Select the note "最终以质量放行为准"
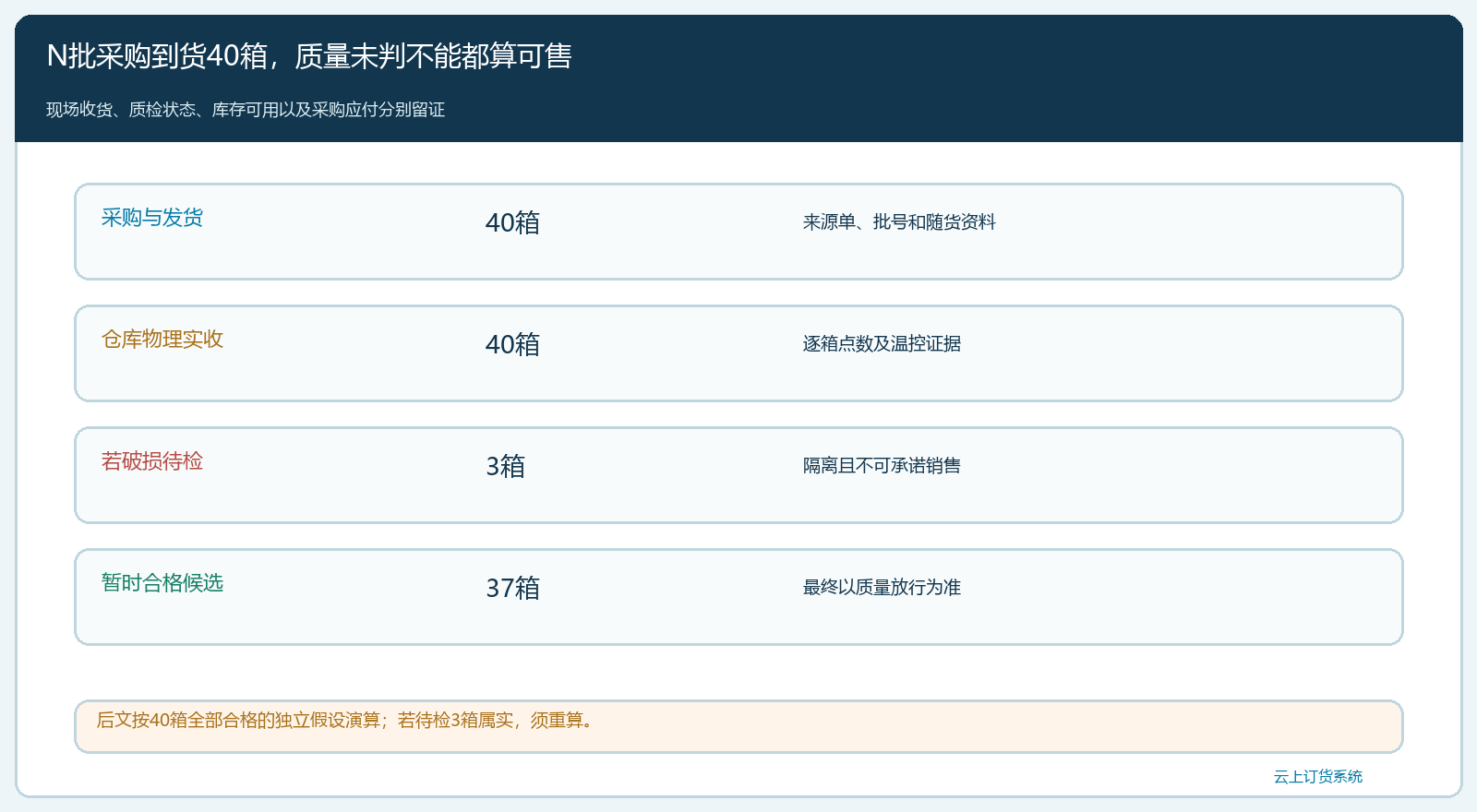Viewport: 1477px width, 812px height. click(882, 588)
